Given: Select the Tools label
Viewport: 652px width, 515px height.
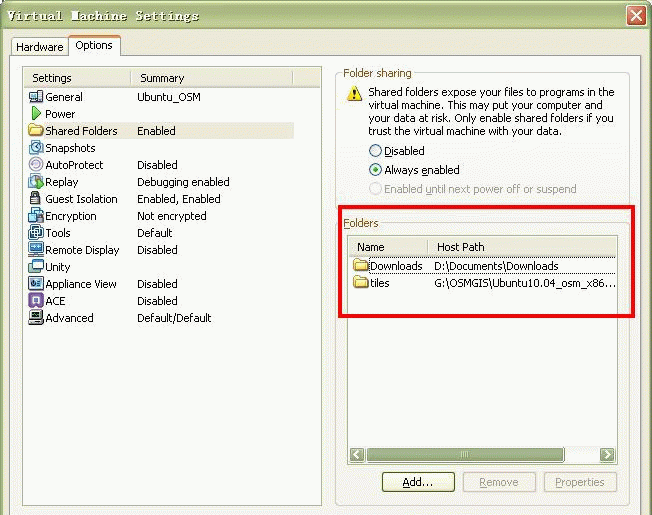Looking at the screenshot, I should pos(58,233).
